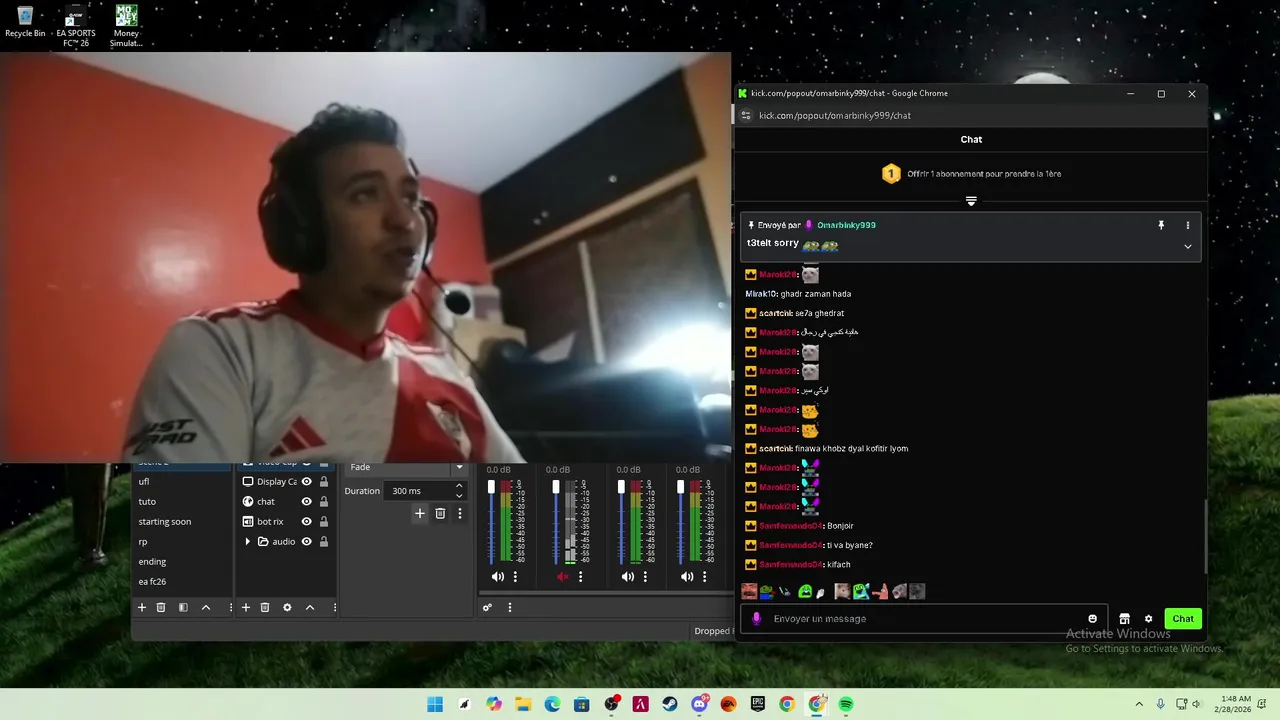Open advanced audio properties gears icon

point(487,607)
